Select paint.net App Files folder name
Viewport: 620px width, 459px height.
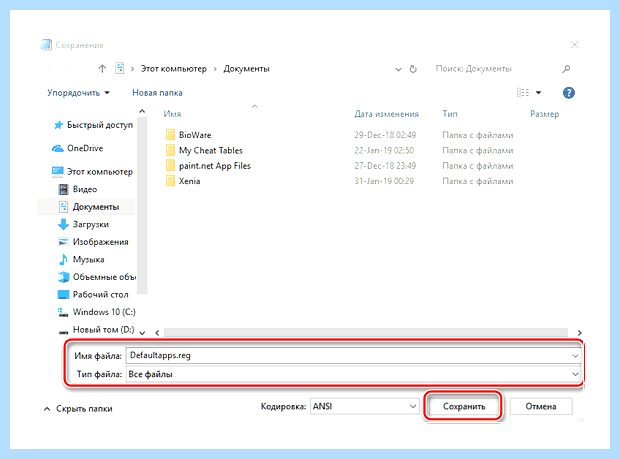(215, 166)
